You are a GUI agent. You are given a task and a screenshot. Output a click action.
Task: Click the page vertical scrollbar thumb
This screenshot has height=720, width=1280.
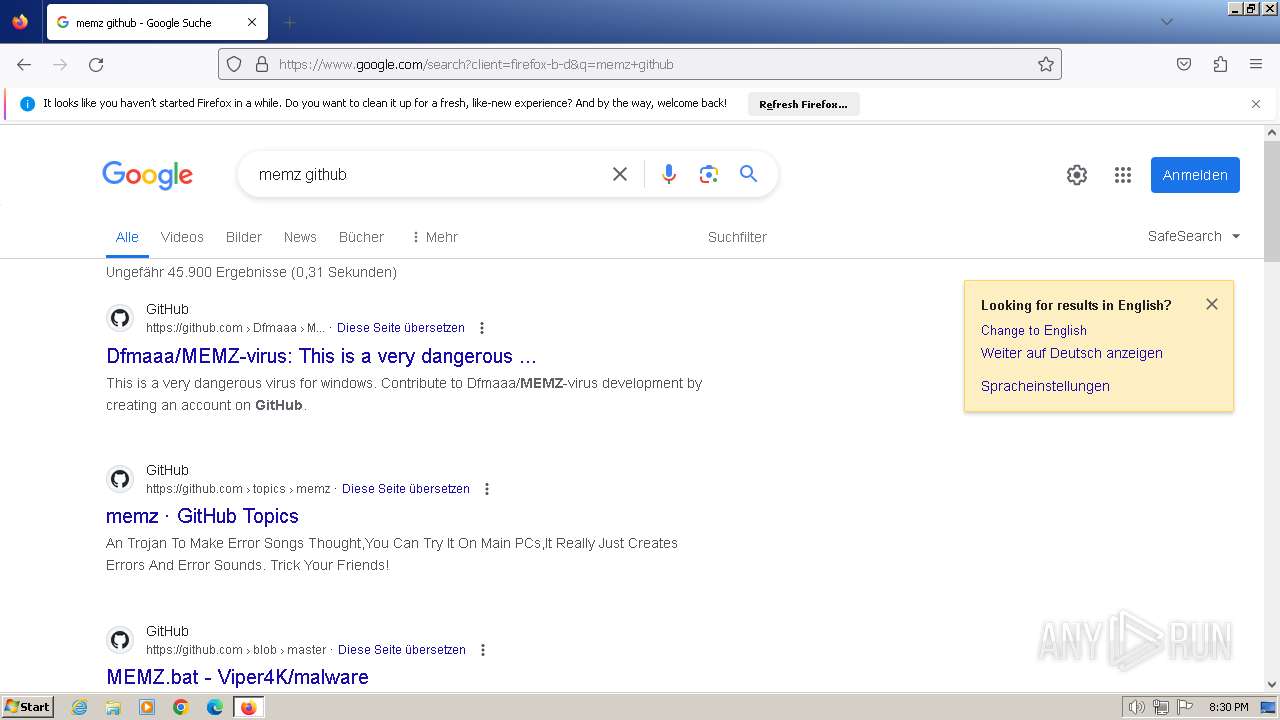point(1272,200)
